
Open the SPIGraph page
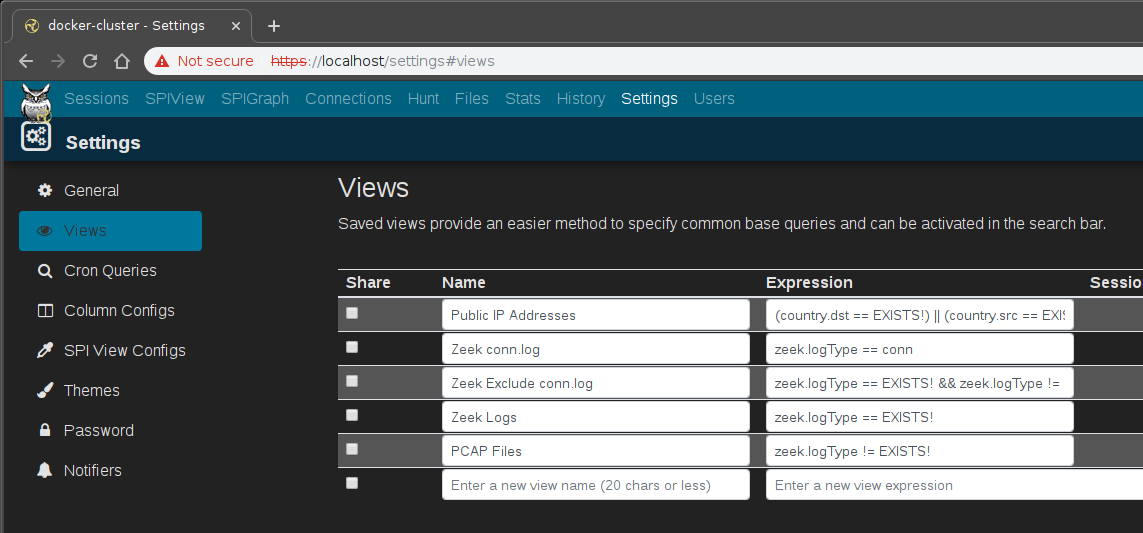tap(255, 98)
